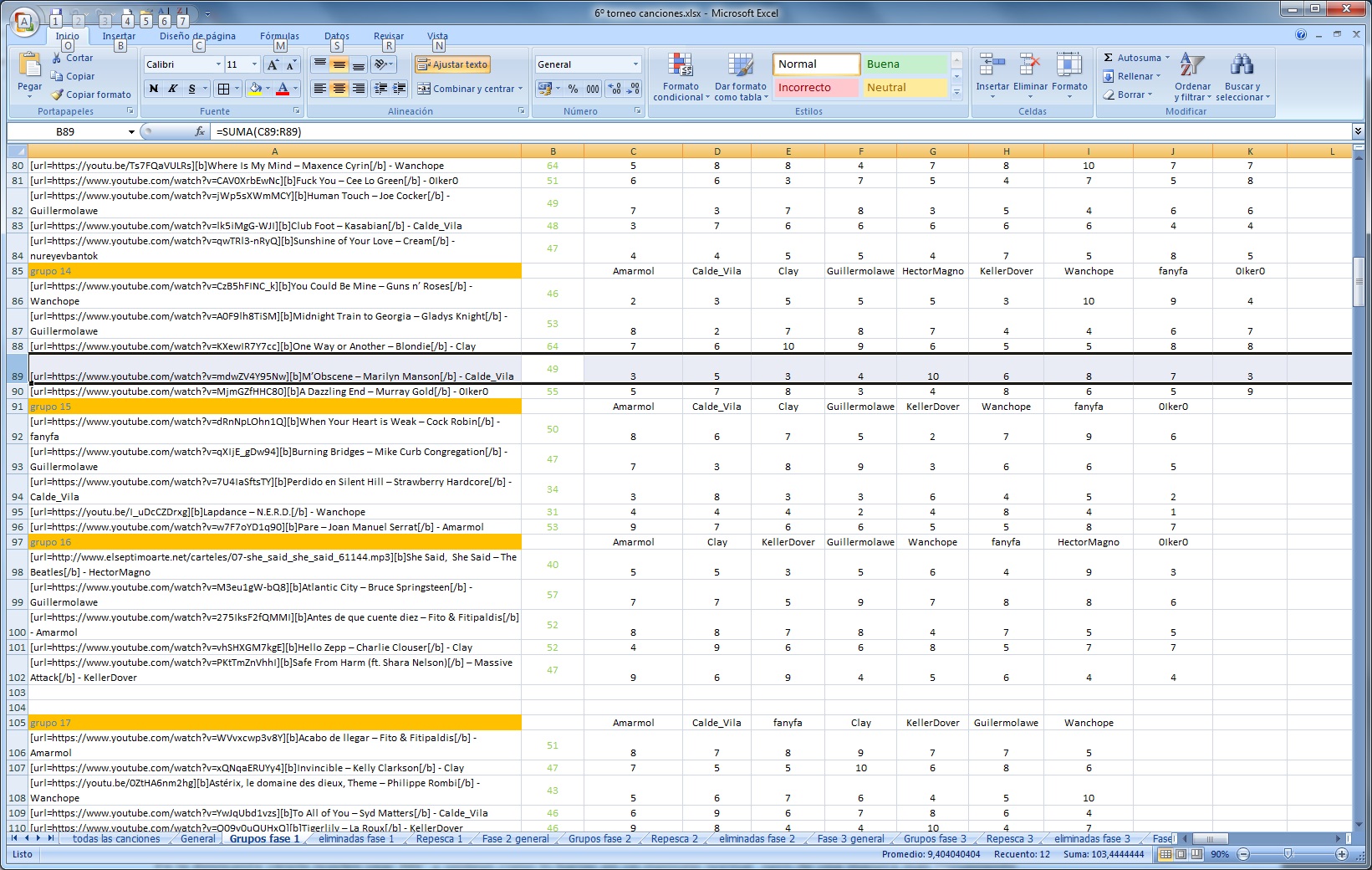Image resolution: width=1372 pixels, height=870 pixels.
Task: Click the Cortar scissors button
Action: [x=72, y=58]
